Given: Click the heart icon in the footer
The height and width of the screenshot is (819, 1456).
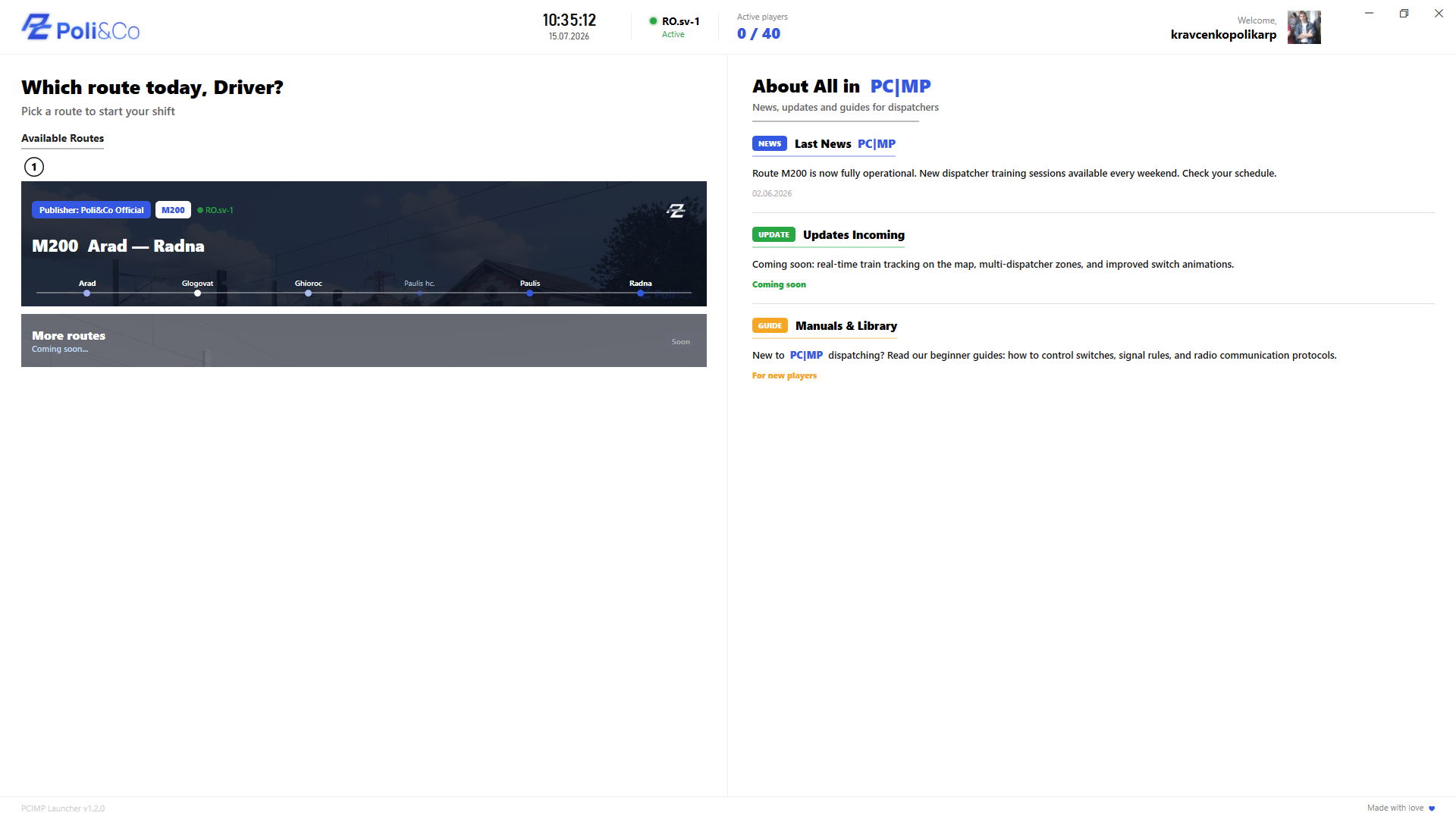Looking at the screenshot, I should 1432,808.
